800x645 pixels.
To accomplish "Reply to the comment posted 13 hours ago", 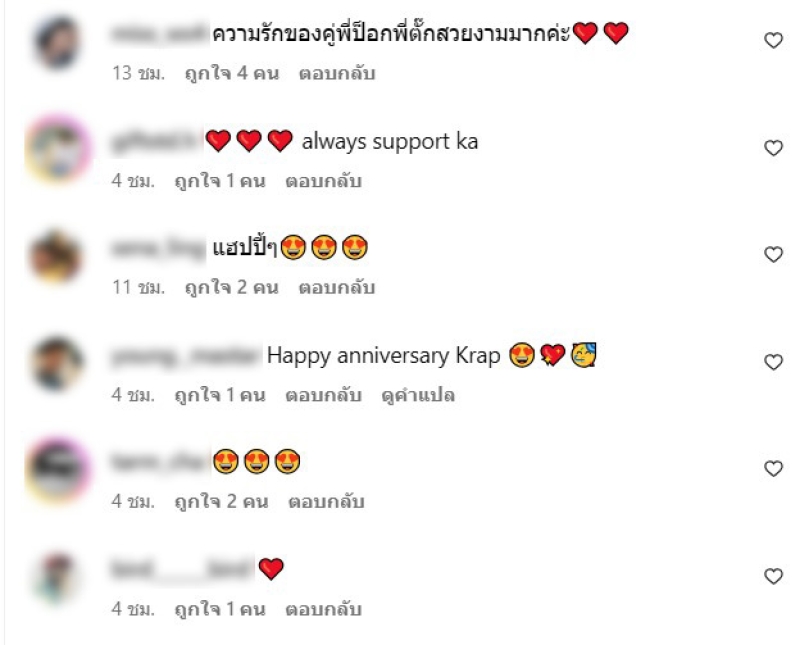I will coord(337,73).
